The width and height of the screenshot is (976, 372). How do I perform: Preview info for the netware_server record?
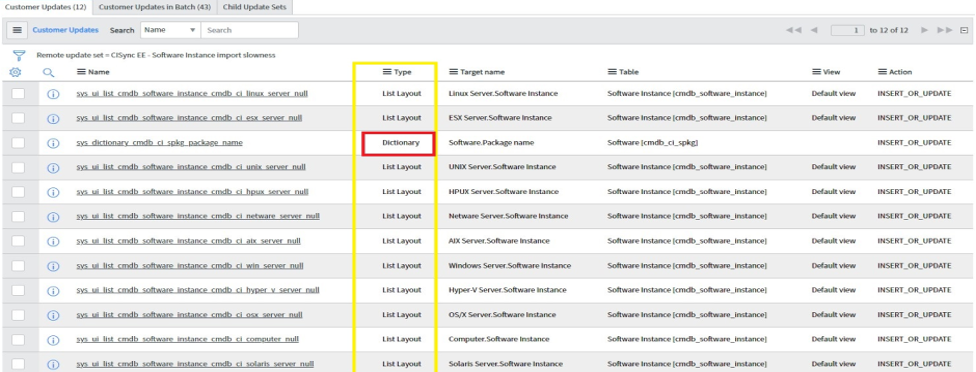point(53,216)
